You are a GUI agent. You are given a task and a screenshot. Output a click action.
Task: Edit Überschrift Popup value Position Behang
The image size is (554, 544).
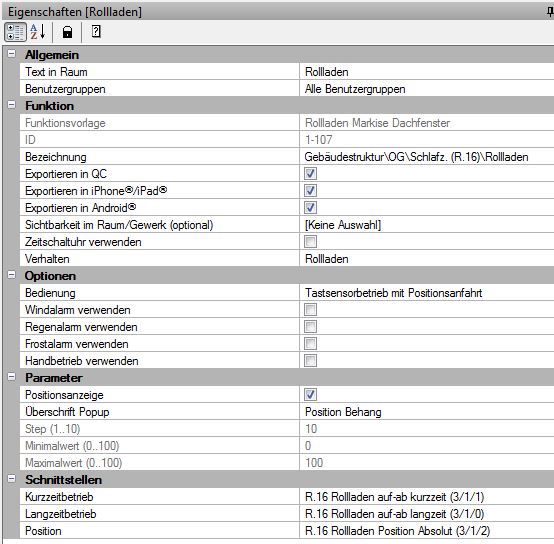click(427, 412)
